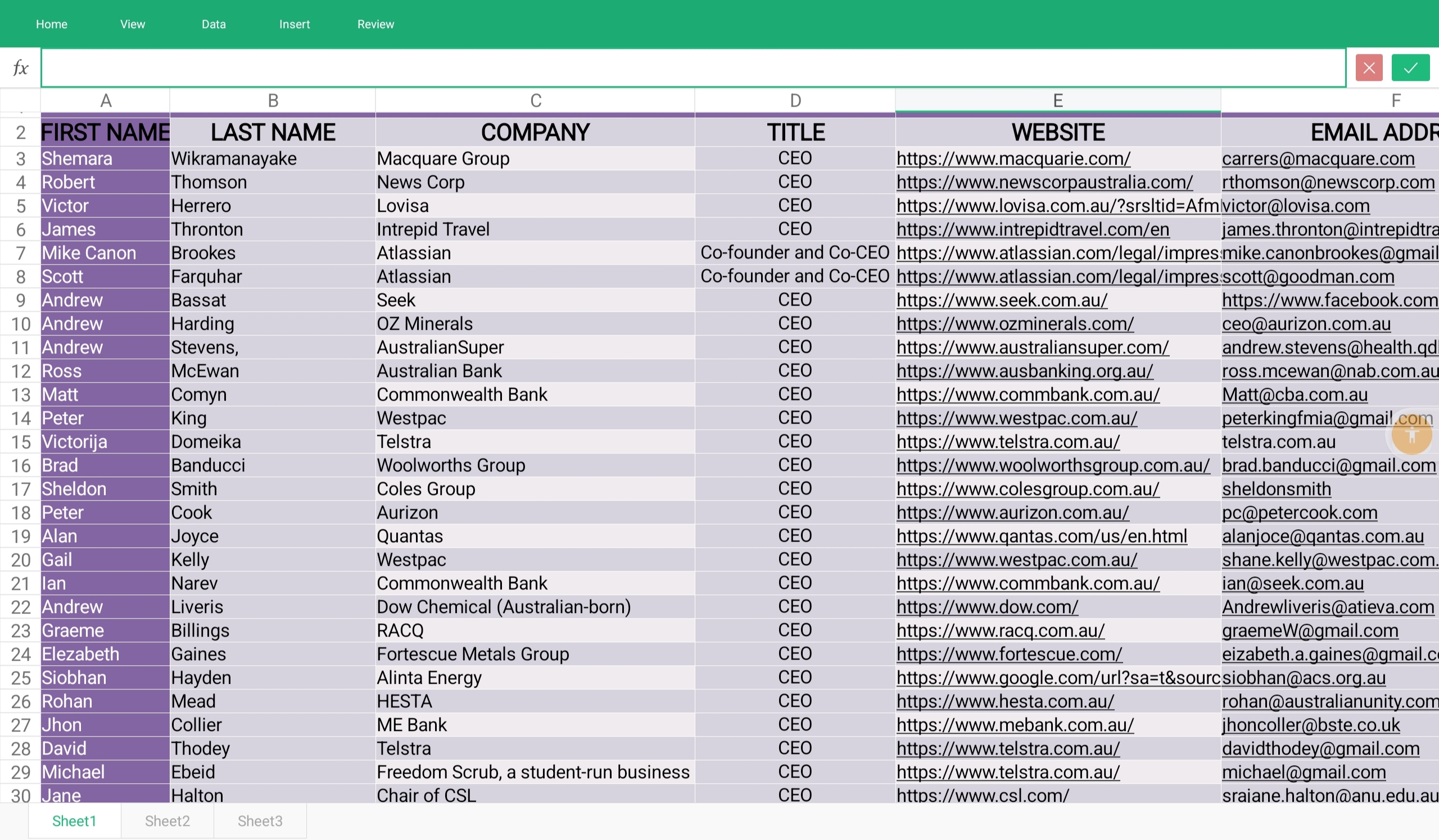The width and height of the screenshot is (1439, 840).
Task: Open the colesgroup.com.au link
Action: (1028, 488)
